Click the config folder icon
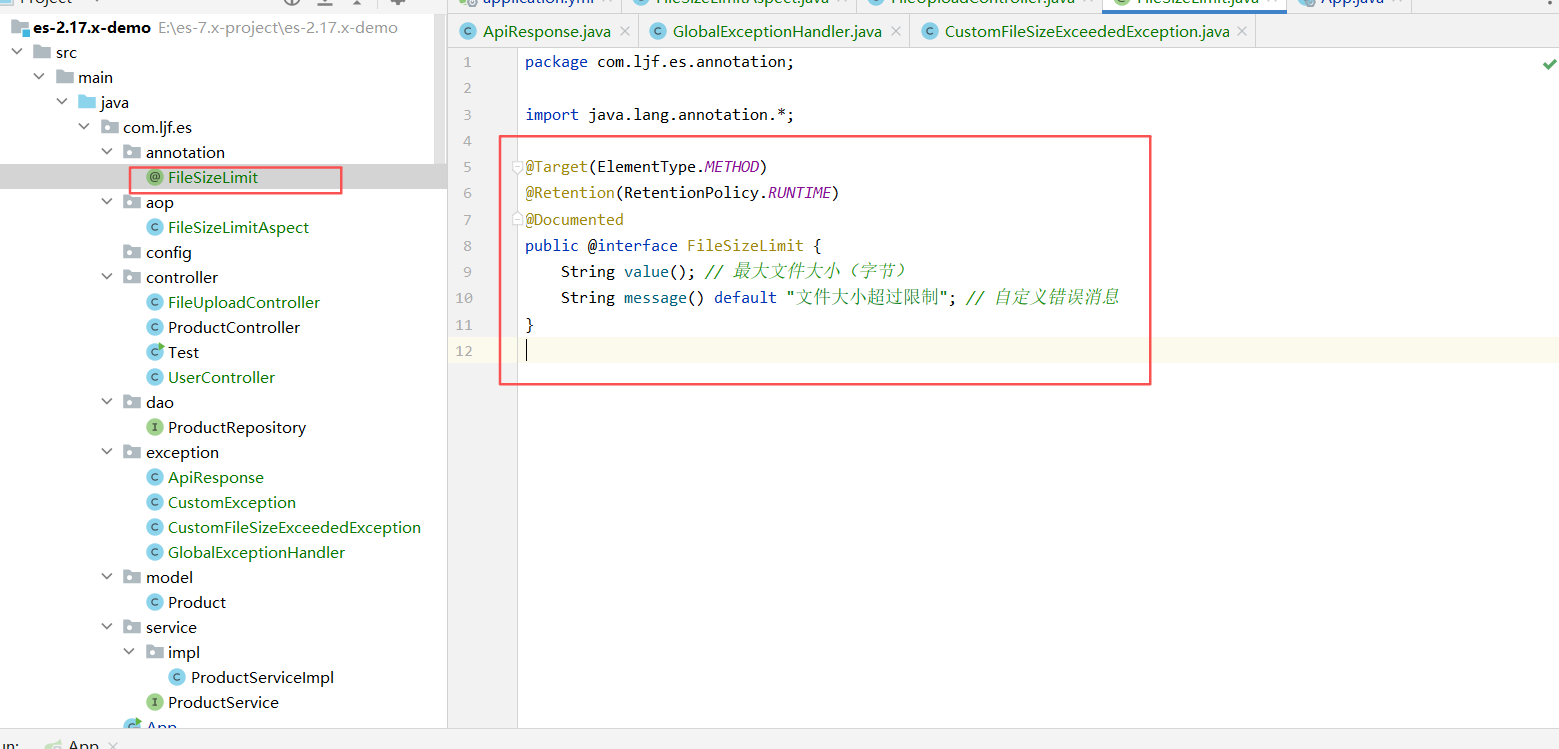 [x=131, y=252]
